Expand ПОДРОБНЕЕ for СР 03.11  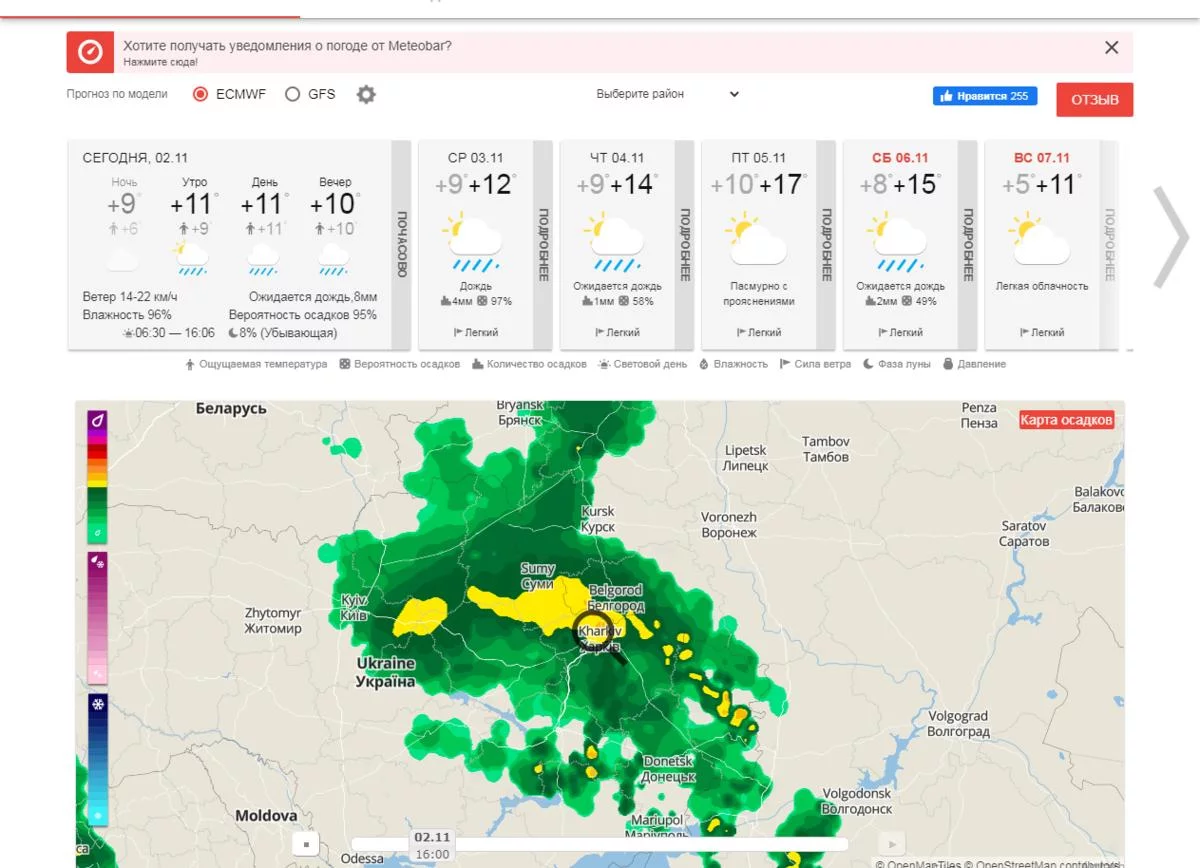(x=543, y=245)
